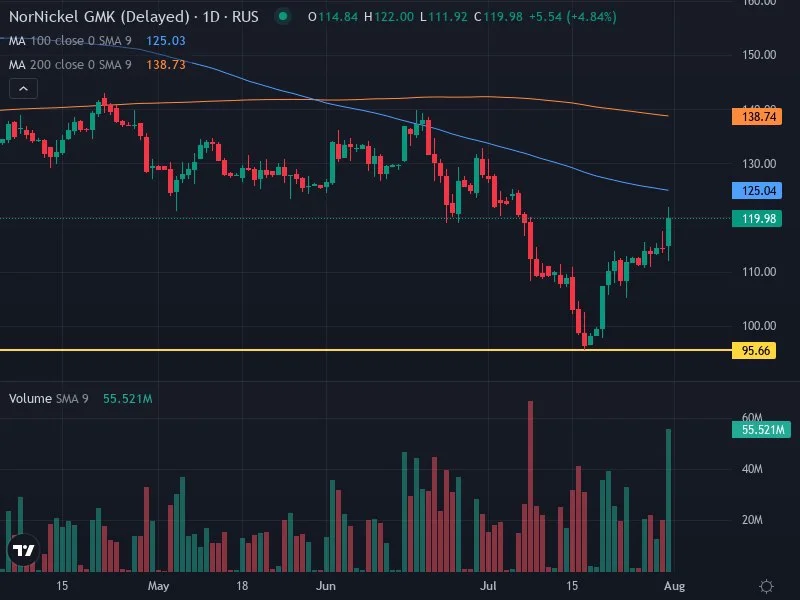Click the high price H122.00 in the header
This screenshot has height=600, width=800.
[x=389, y=17]
